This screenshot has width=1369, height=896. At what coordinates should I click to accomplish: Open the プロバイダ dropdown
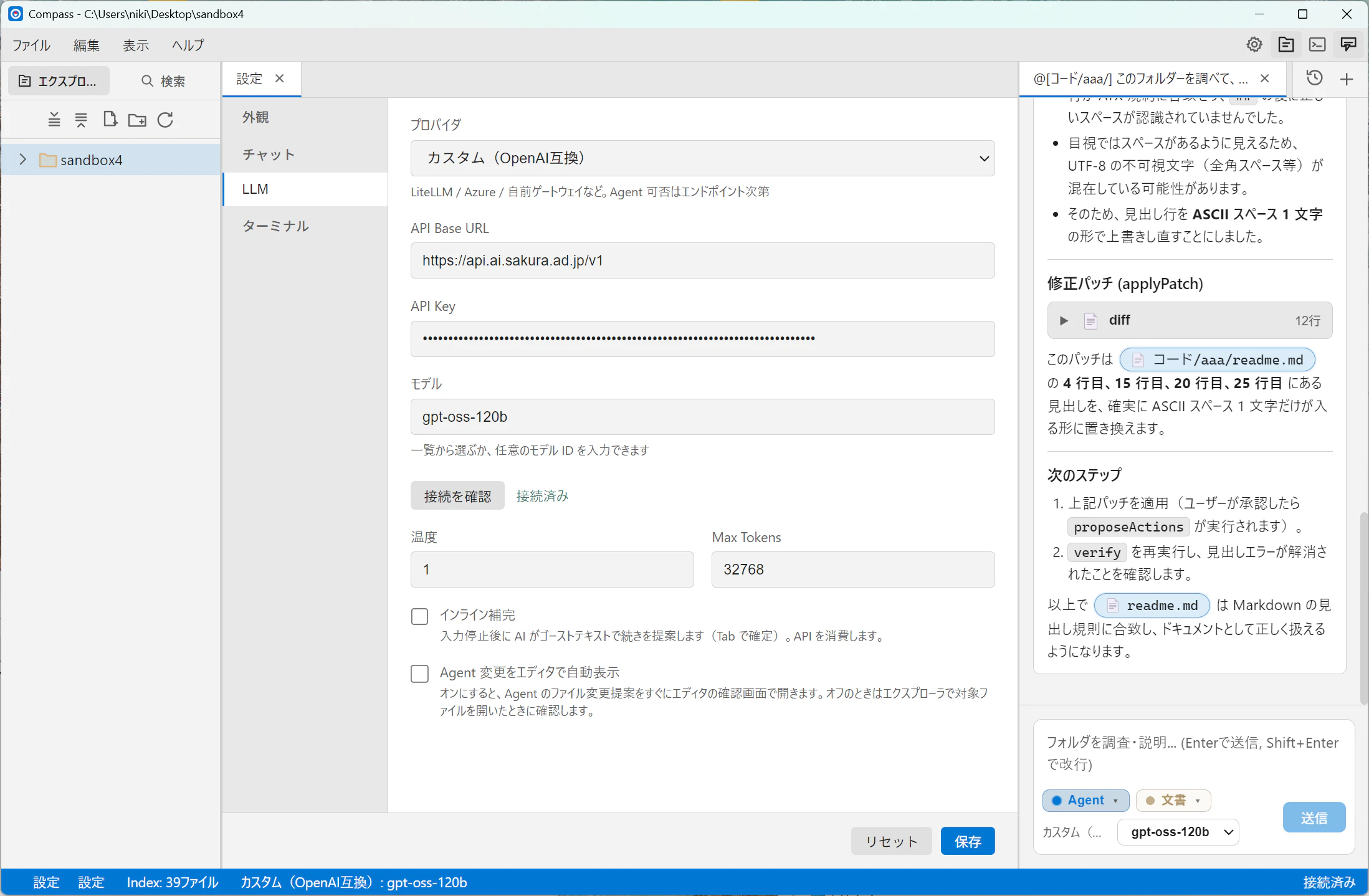point(703,158)
